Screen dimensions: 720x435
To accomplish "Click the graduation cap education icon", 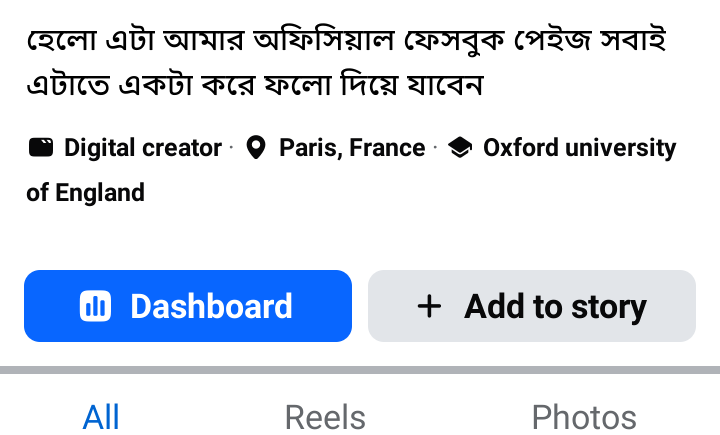I will (x=459, y=149).
